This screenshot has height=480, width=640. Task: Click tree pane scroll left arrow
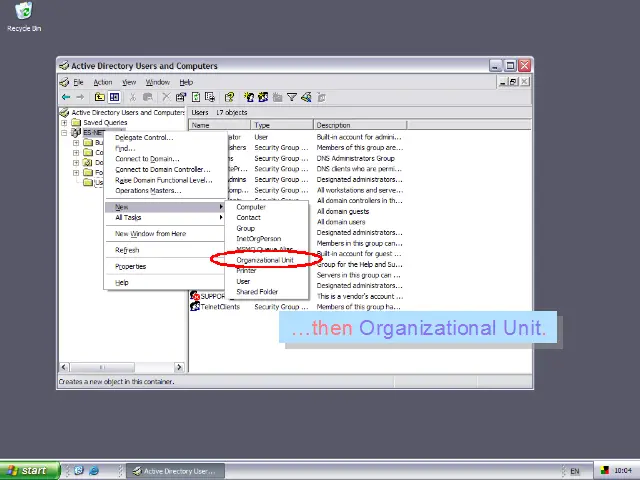point(64,367)
